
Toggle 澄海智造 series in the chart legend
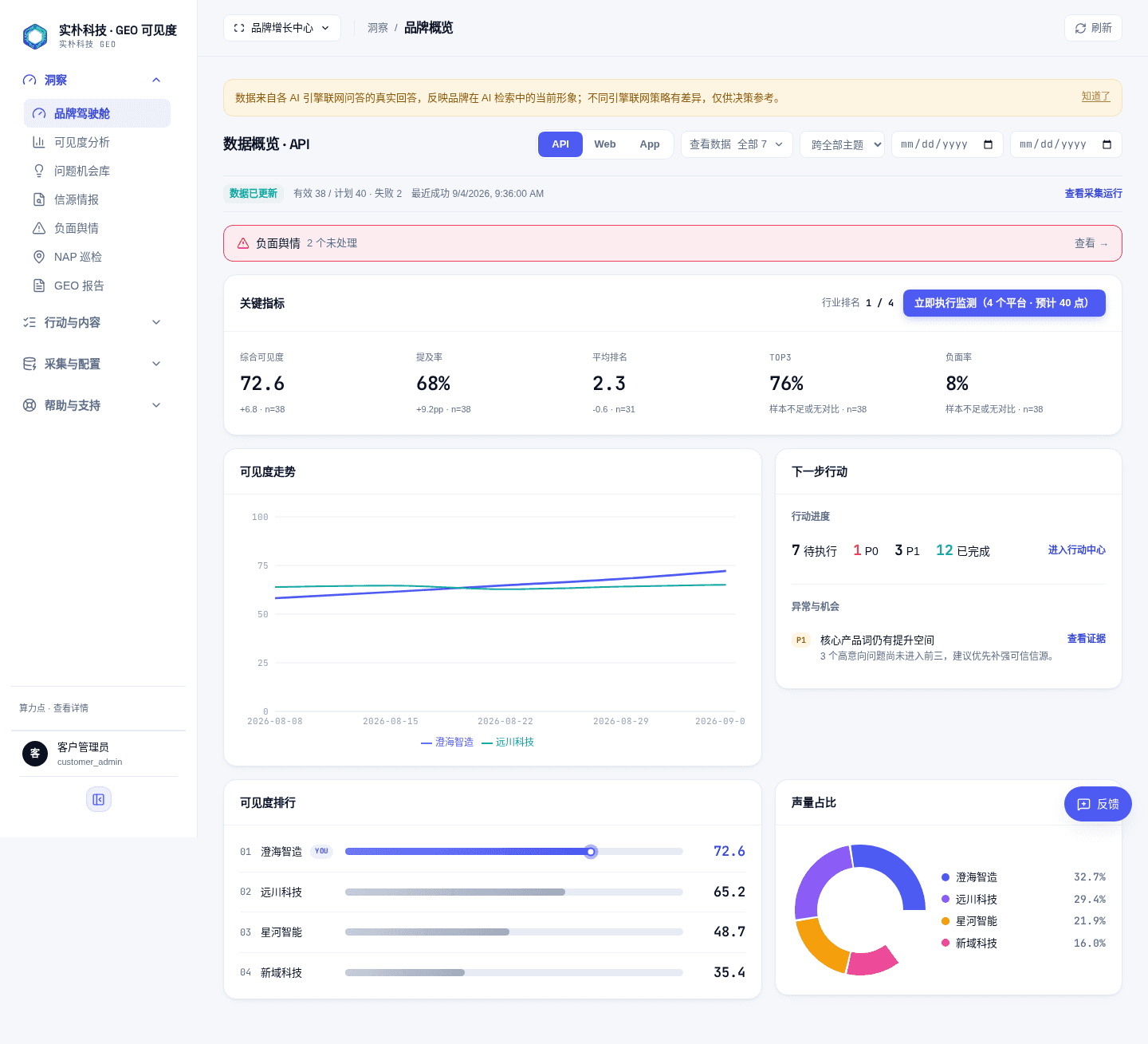[447, 743]
